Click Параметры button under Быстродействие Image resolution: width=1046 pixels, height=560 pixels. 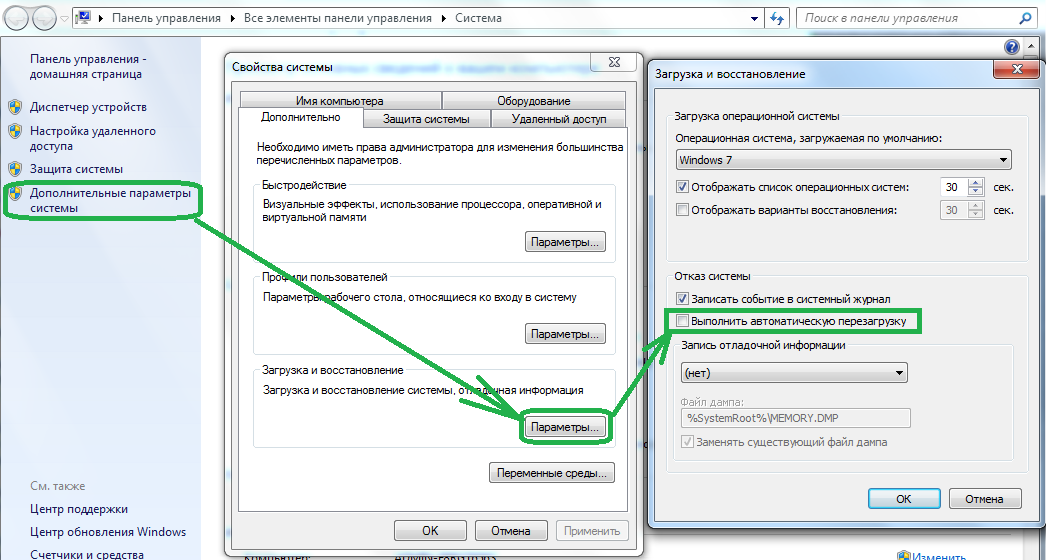click(x=565, y=242)
